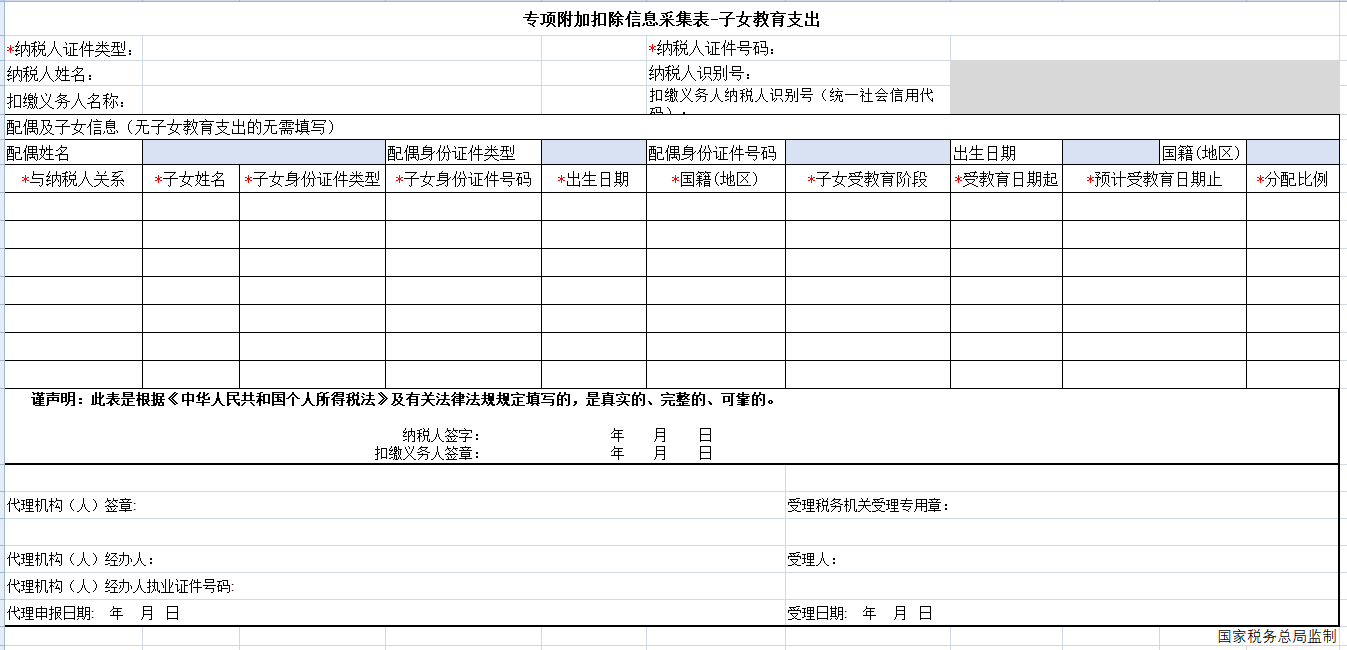Select the 受理税务机关受理专用章 cell
The image size is (1347, 650).
[x=1062, y=505]
